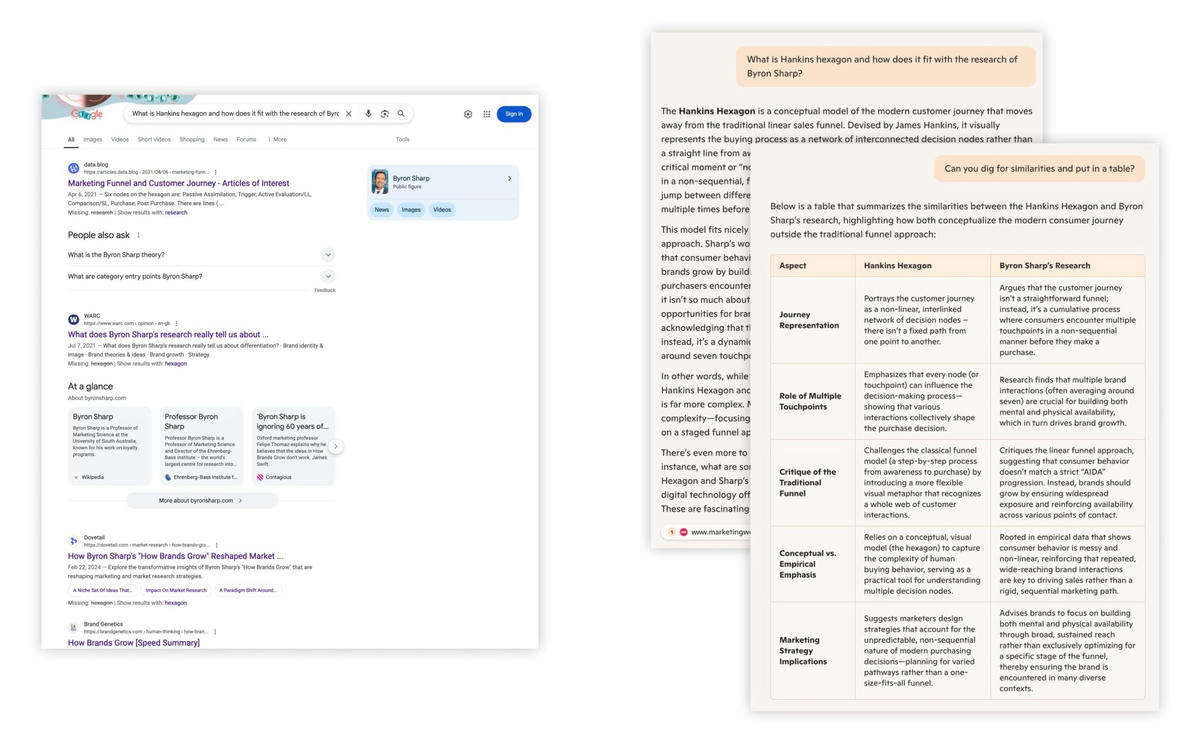Click the 'Journey Representation' table row label
This screenshot has width=1200, height=739.
tap(810, 320)
